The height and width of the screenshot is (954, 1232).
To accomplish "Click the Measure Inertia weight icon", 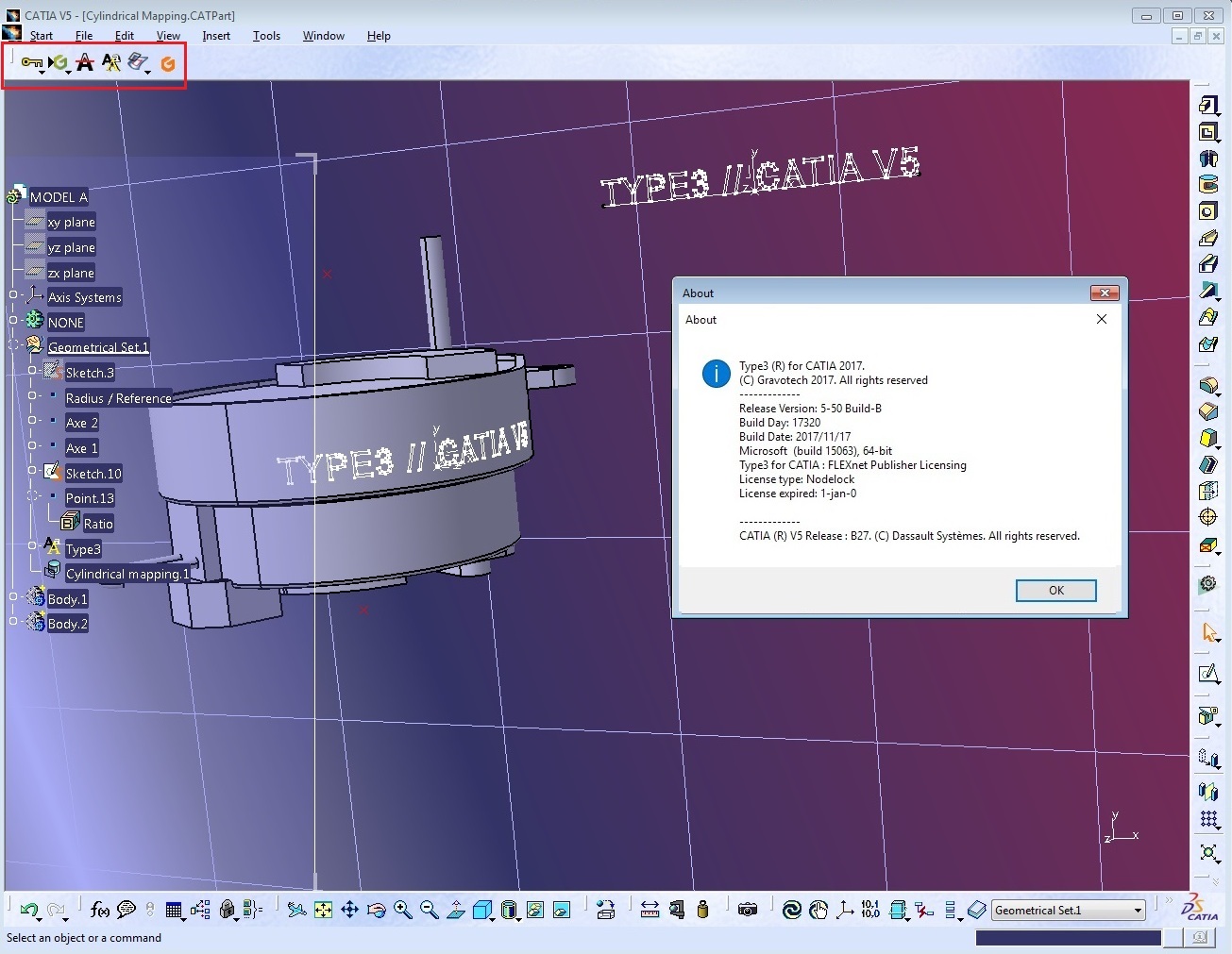I will pyautogui.click(x=702, y=910).
